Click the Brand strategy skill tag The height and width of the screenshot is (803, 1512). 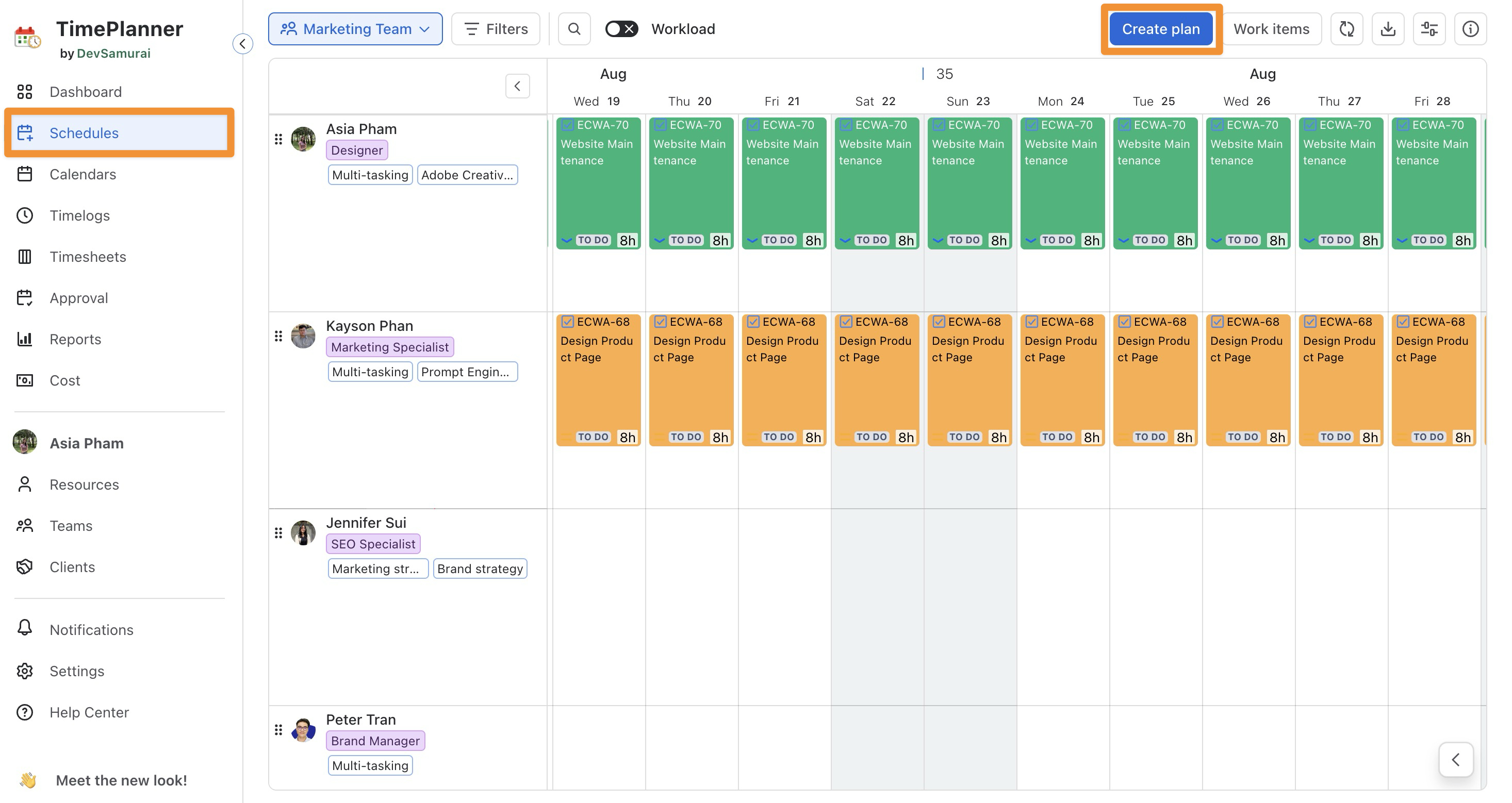pos(480,568)
